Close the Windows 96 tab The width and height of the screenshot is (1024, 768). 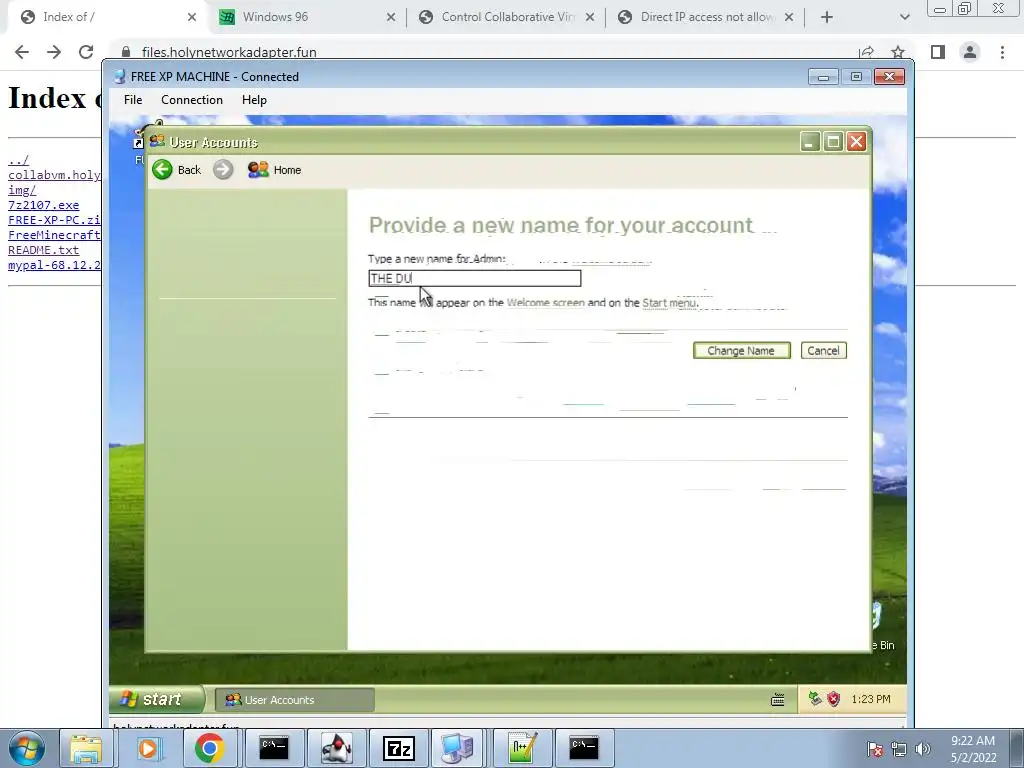391,17
